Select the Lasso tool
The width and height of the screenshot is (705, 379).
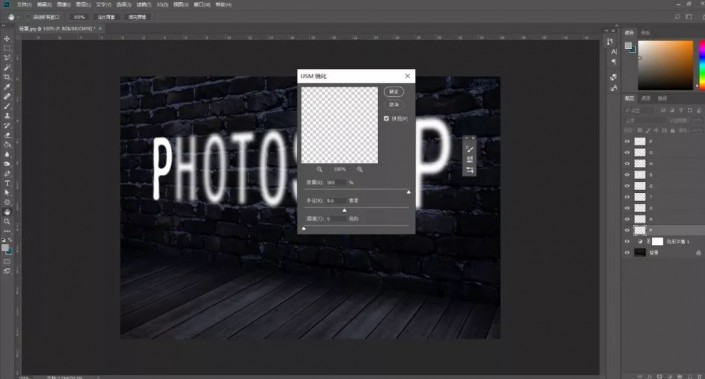point(7,58)
